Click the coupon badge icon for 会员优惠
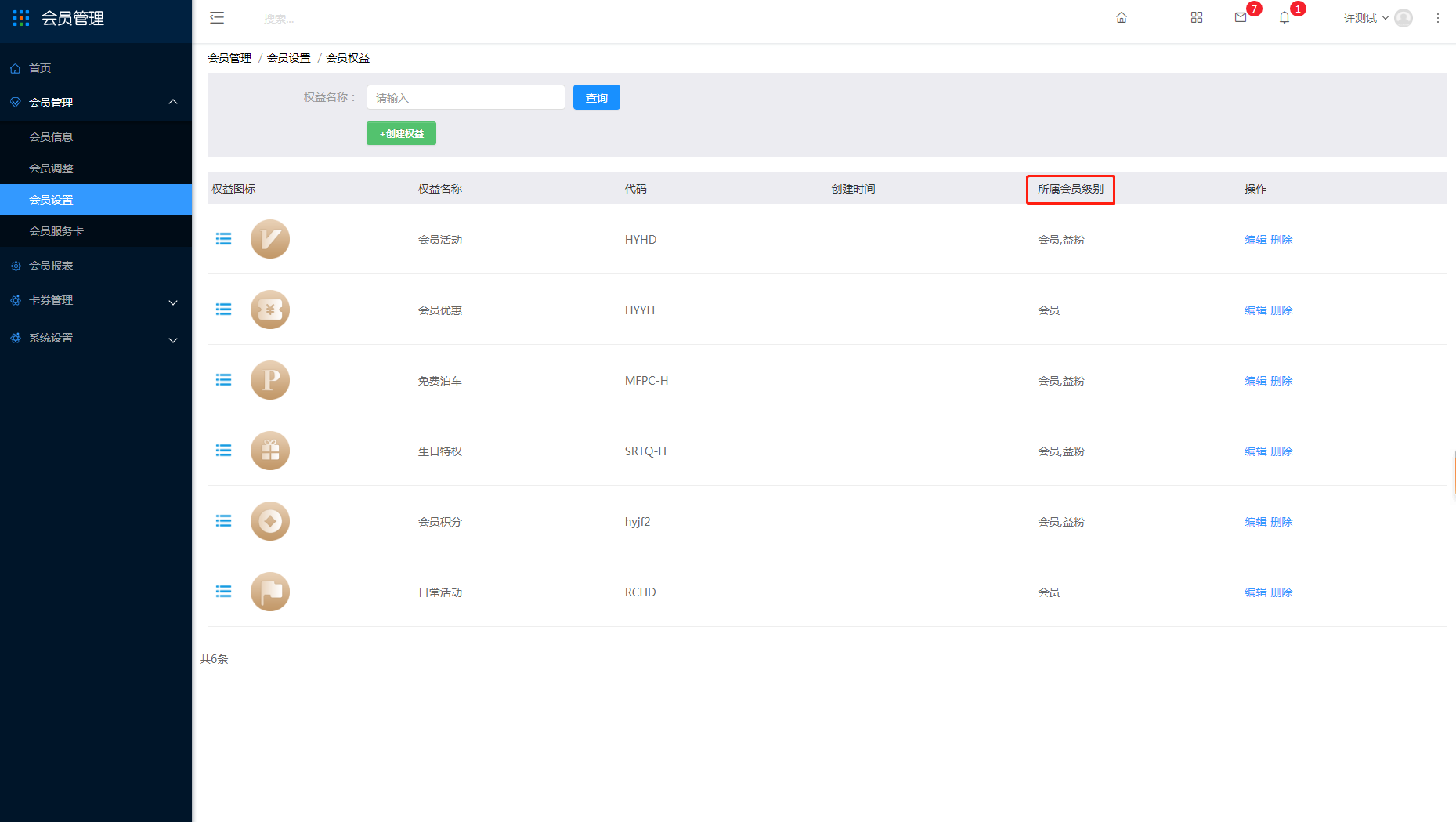This screenshot has width=1456, height=822. coord(270,310)
